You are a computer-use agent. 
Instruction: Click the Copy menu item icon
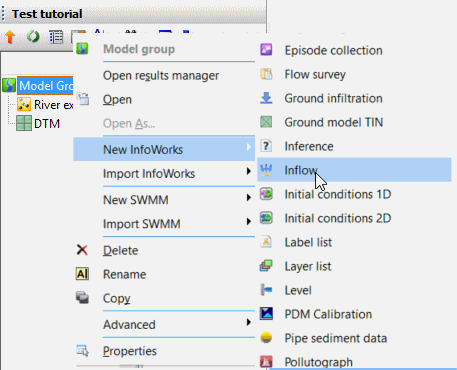click(82, 297)
